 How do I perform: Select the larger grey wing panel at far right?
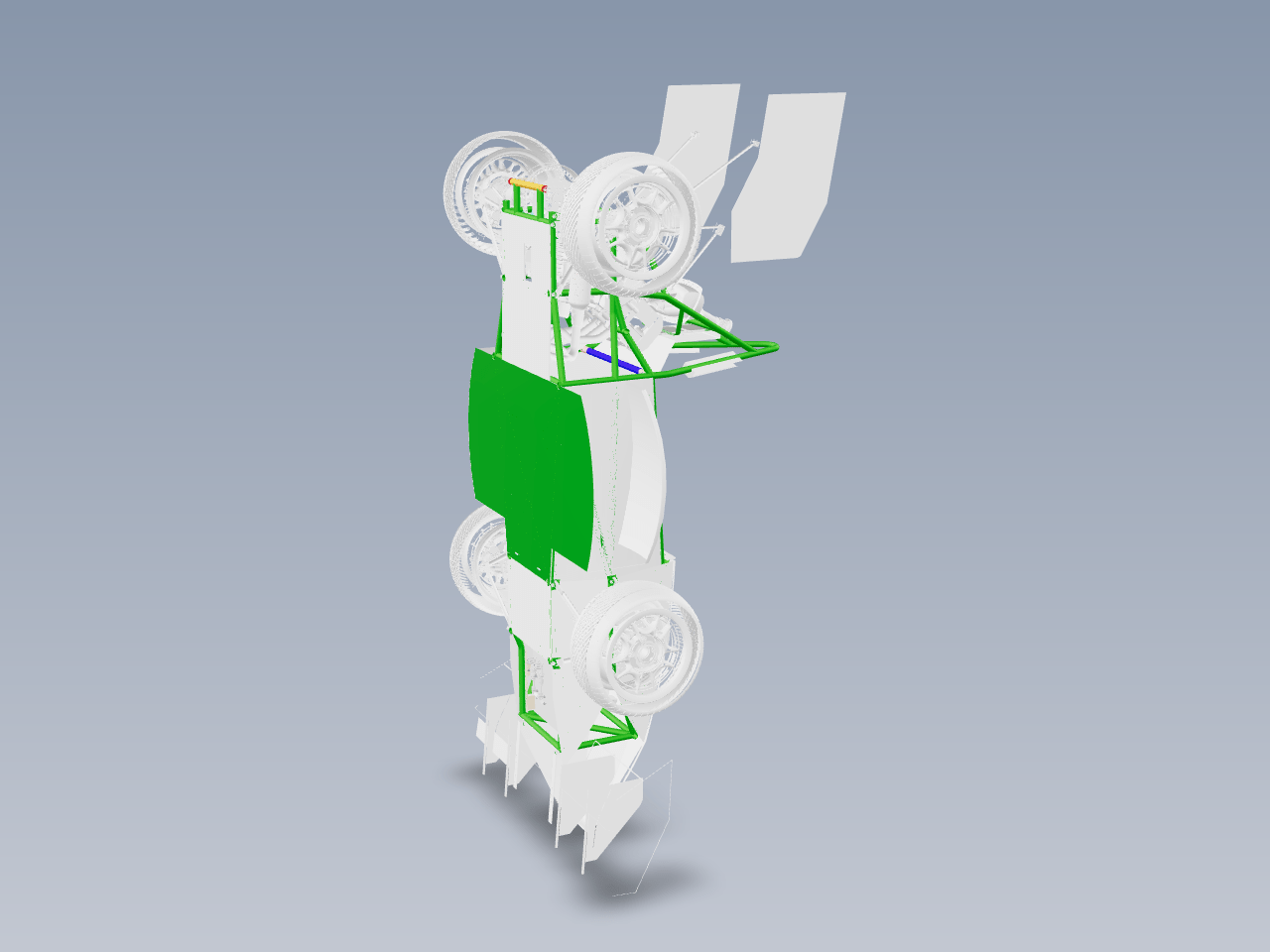pyautogui.click(x=788, y=178)
